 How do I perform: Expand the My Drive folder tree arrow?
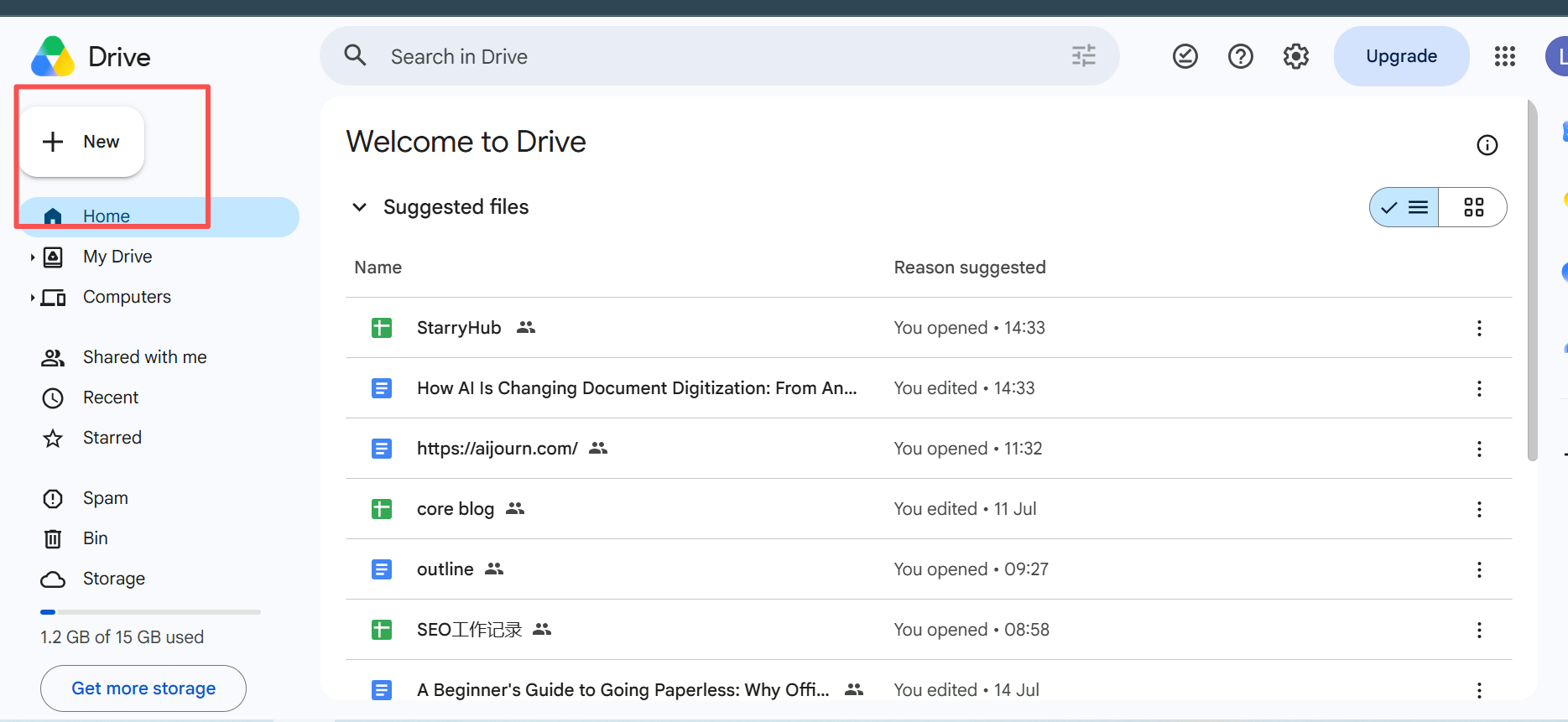[x=32, y=257]
